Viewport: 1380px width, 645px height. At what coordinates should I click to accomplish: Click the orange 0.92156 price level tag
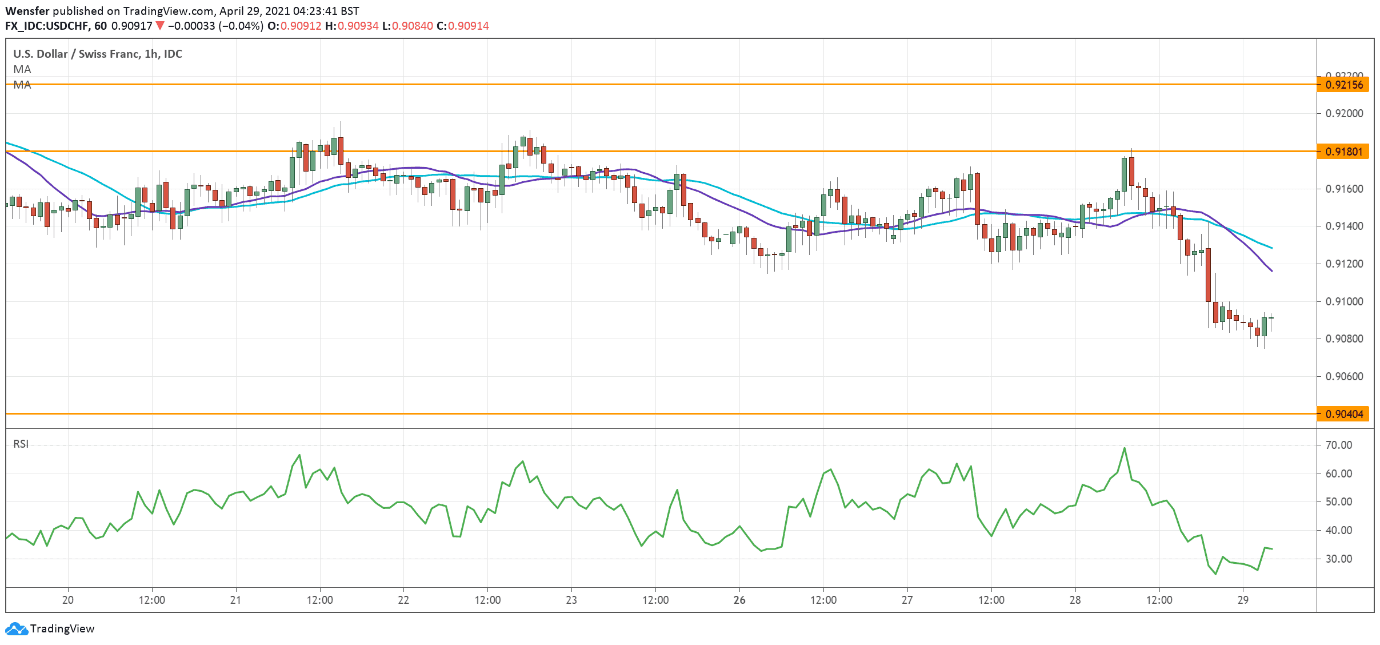tap(1343, 85)
